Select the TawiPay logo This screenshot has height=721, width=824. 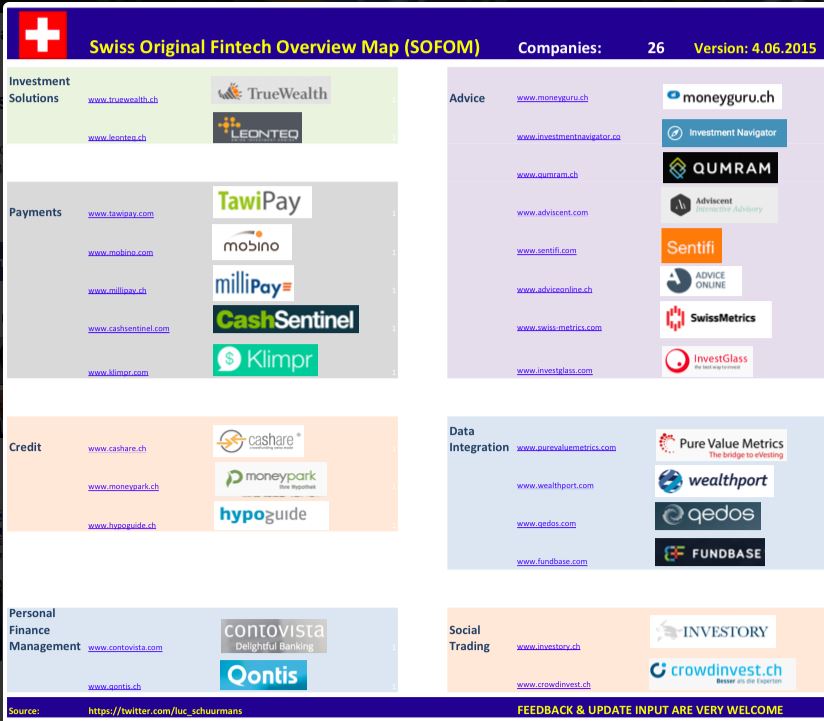tap(262, 202)
